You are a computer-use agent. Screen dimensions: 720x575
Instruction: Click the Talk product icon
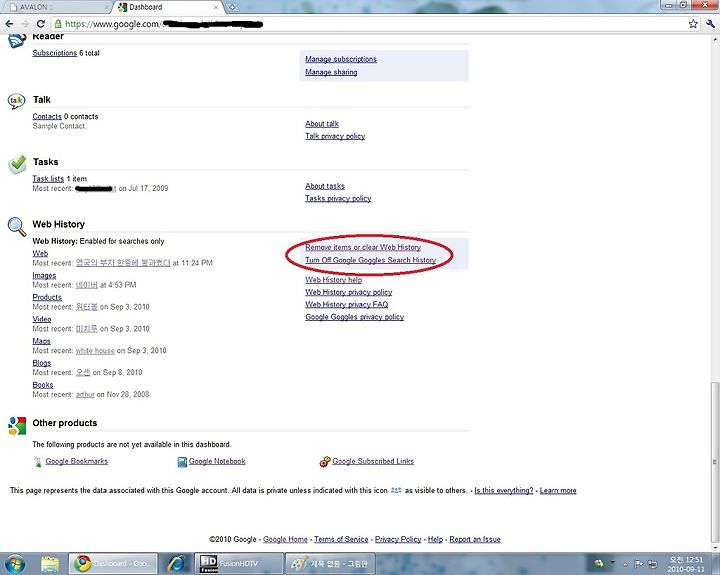(17, 101)
